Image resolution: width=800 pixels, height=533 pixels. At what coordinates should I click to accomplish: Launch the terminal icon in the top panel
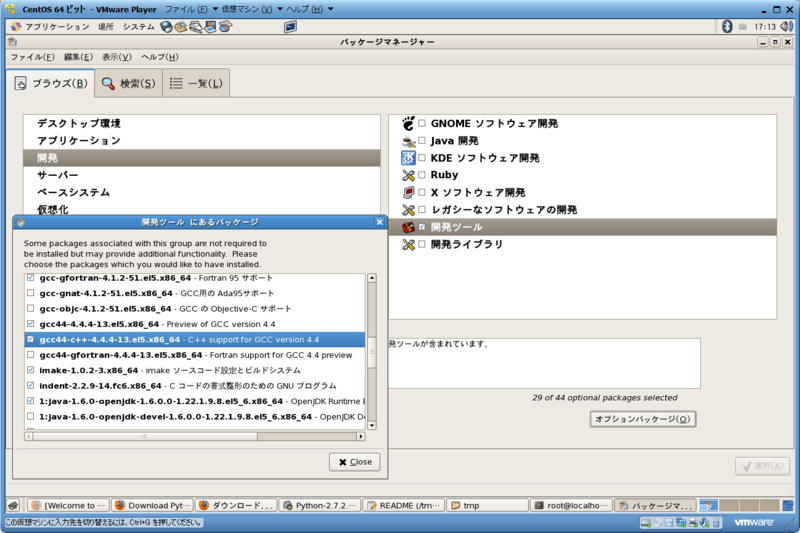290,27
